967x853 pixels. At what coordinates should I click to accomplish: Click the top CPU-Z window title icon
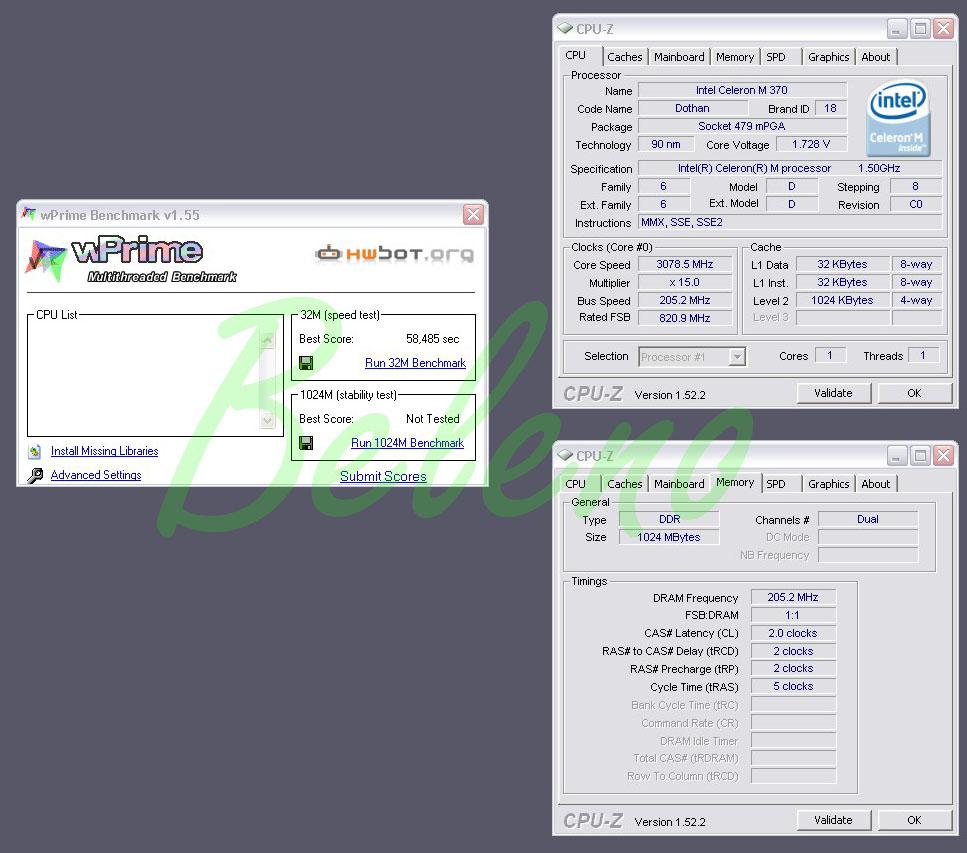click(565, 28)
